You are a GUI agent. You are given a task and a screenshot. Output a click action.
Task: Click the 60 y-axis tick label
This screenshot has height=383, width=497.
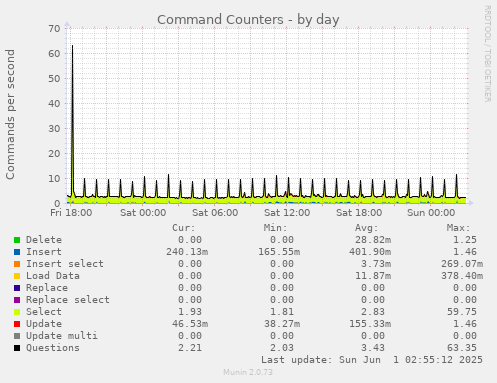(54, 54)
